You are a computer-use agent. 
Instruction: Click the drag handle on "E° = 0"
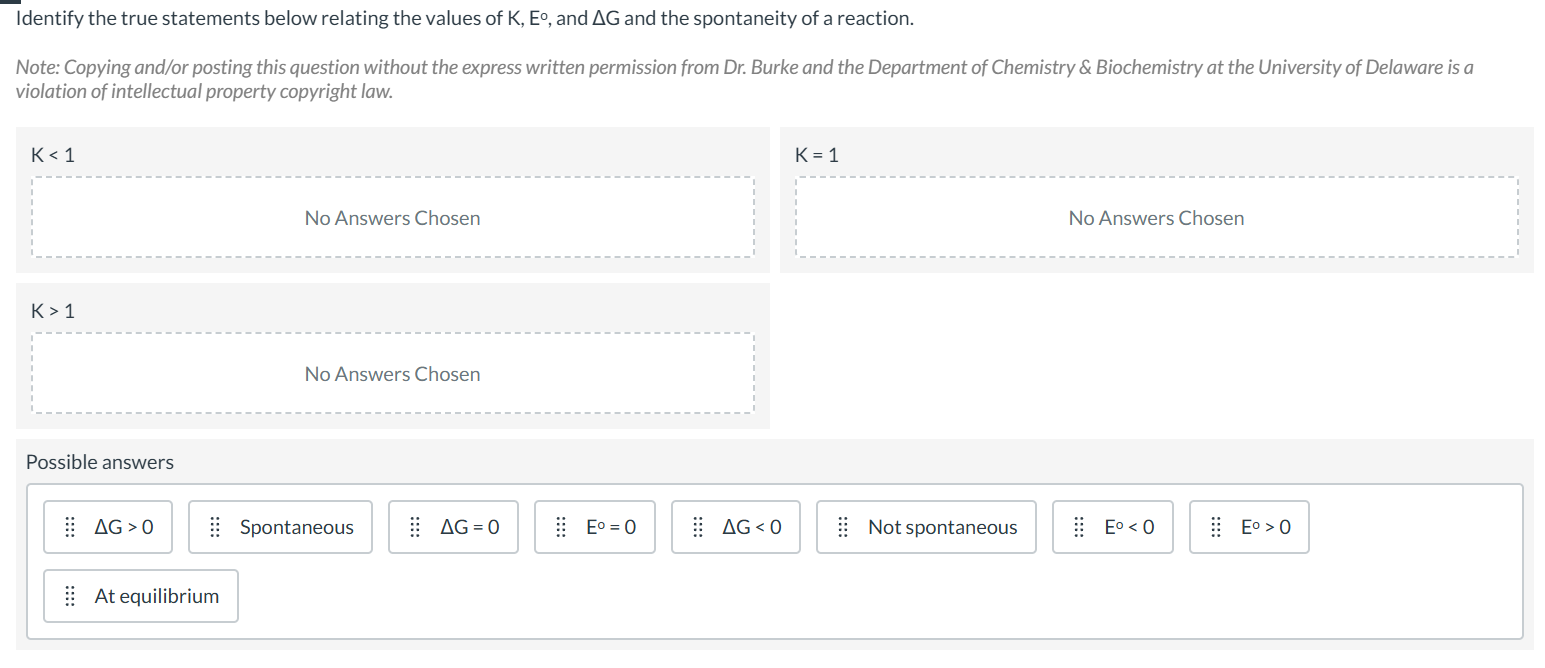coord(560,527)
